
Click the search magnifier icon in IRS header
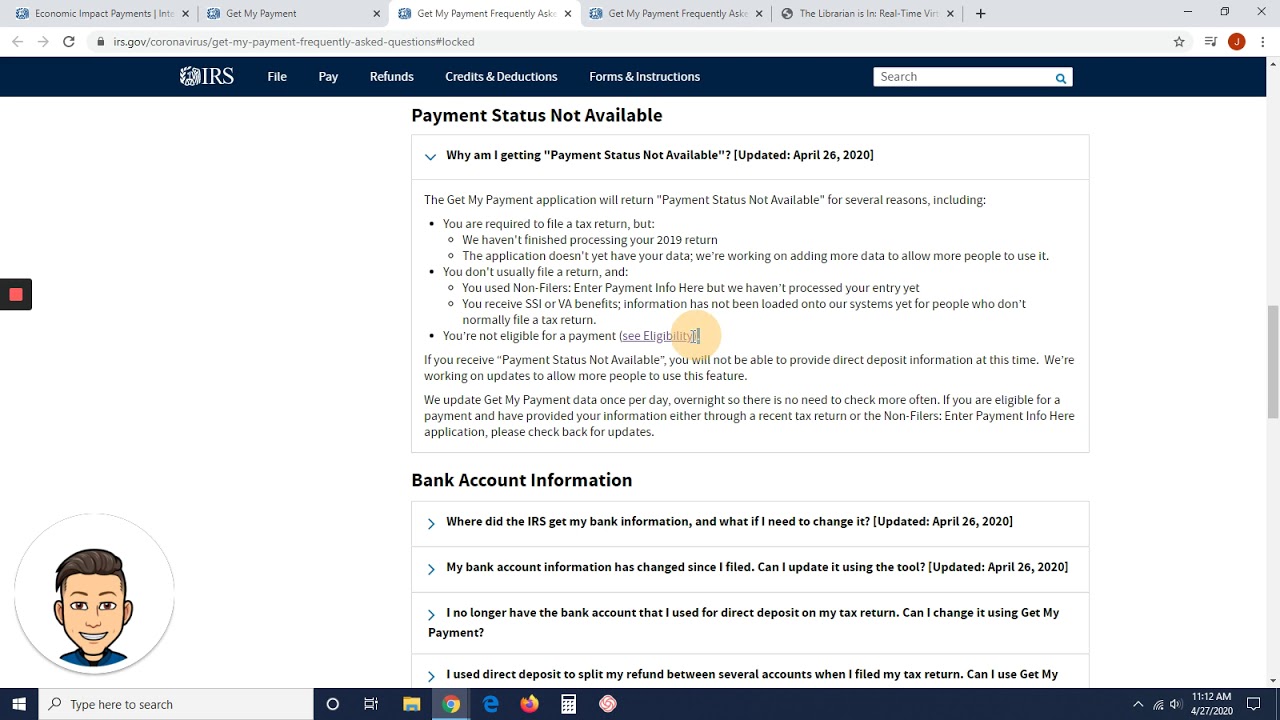[1060, 78]
